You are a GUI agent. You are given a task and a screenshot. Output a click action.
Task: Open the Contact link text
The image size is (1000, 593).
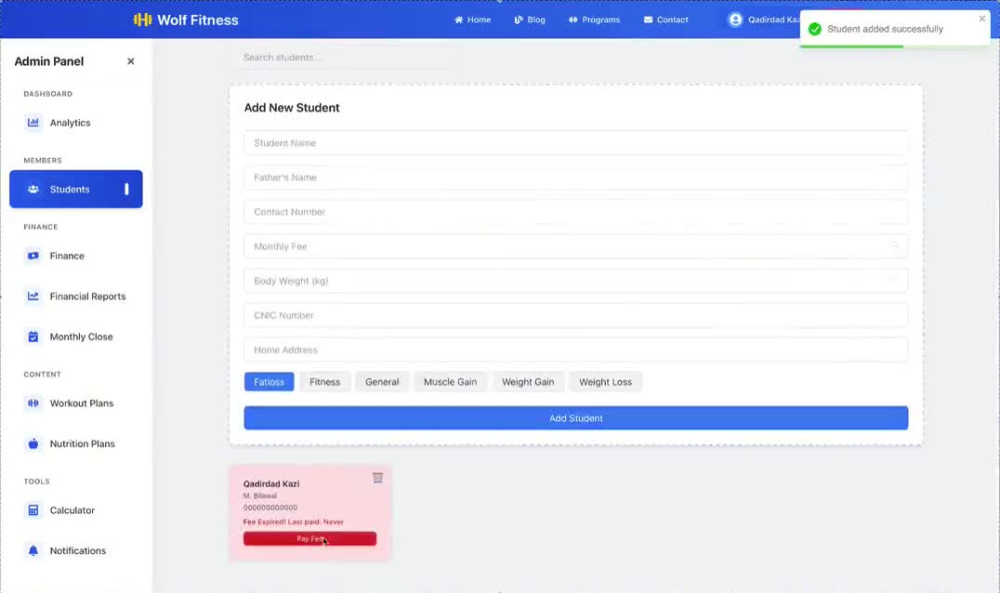(x=672, y=20)
